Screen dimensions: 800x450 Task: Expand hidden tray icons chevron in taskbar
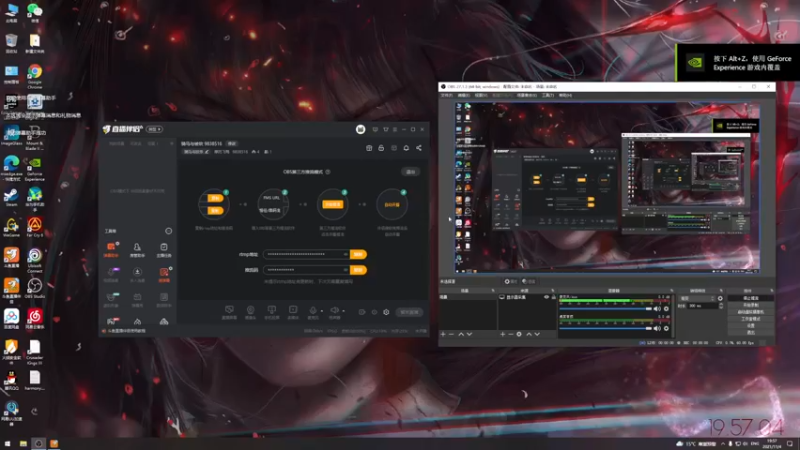tap(722, 444)
